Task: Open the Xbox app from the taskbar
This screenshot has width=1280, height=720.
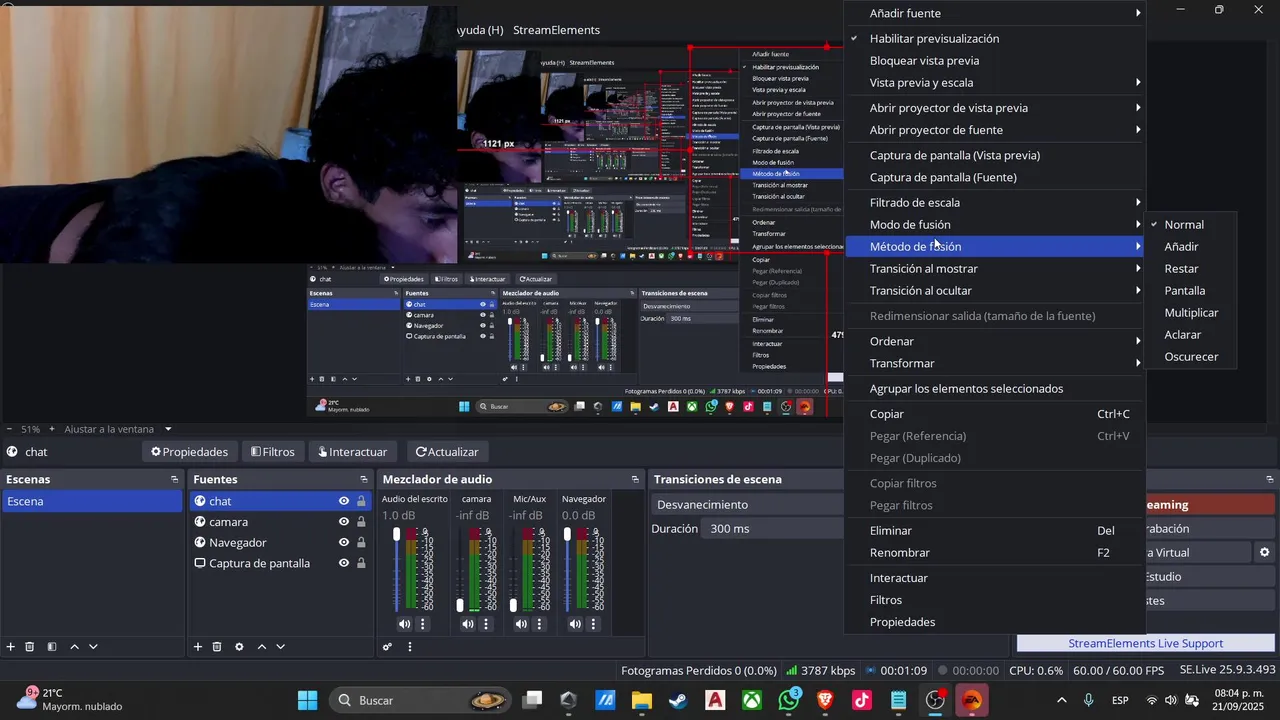Action: click(752, 700)
